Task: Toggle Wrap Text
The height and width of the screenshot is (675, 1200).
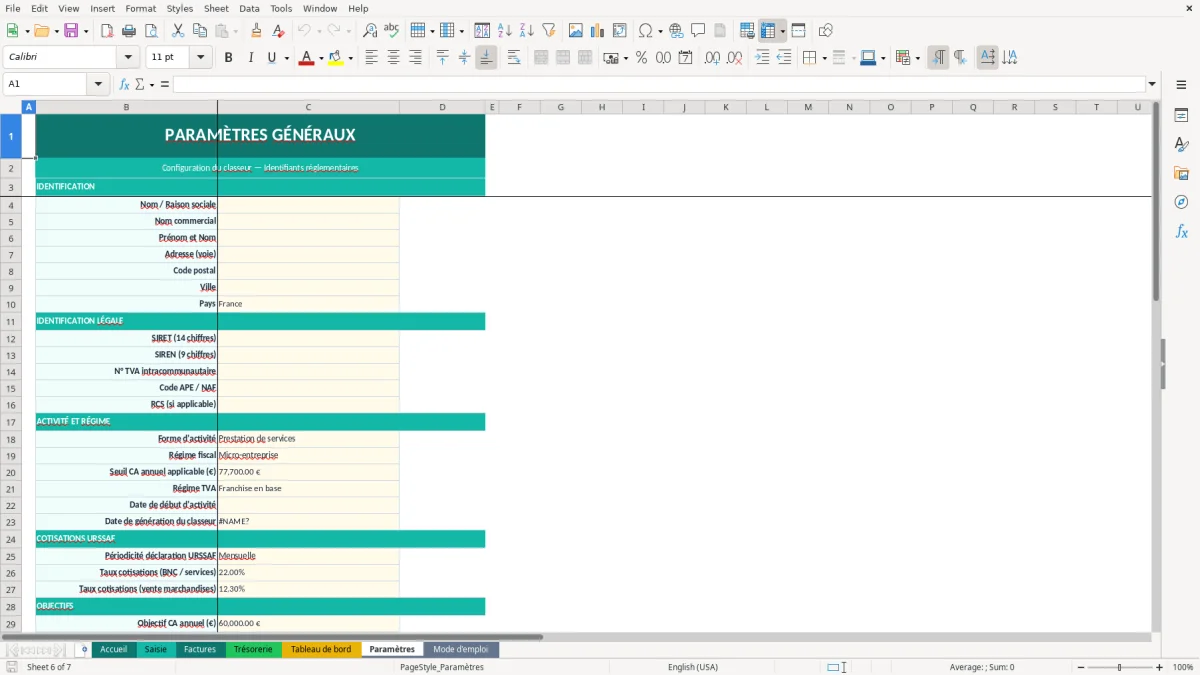Action: click(x=514, y=58)
